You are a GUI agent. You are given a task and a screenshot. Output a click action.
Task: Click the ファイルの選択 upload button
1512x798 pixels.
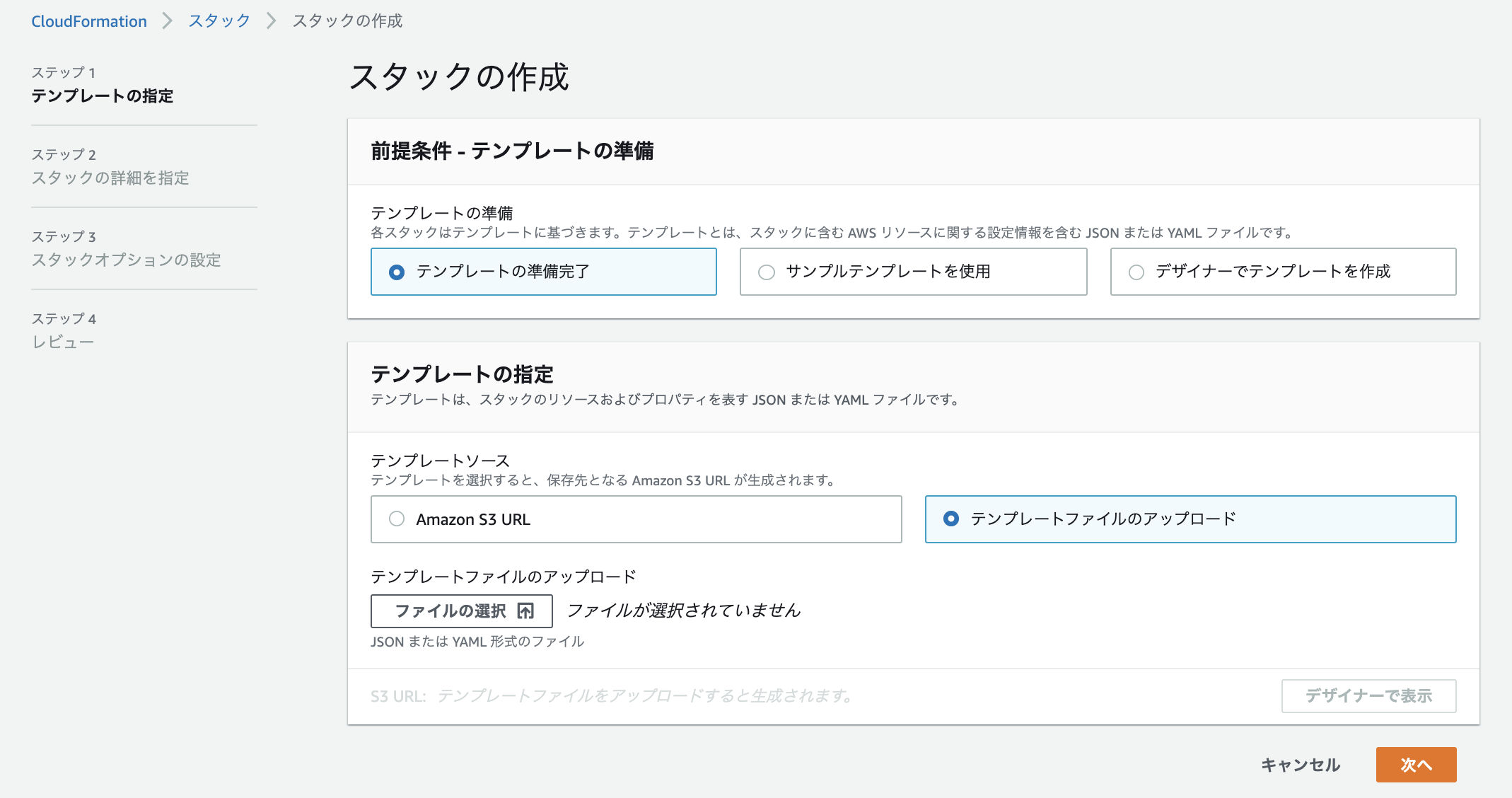pos(461,611)
